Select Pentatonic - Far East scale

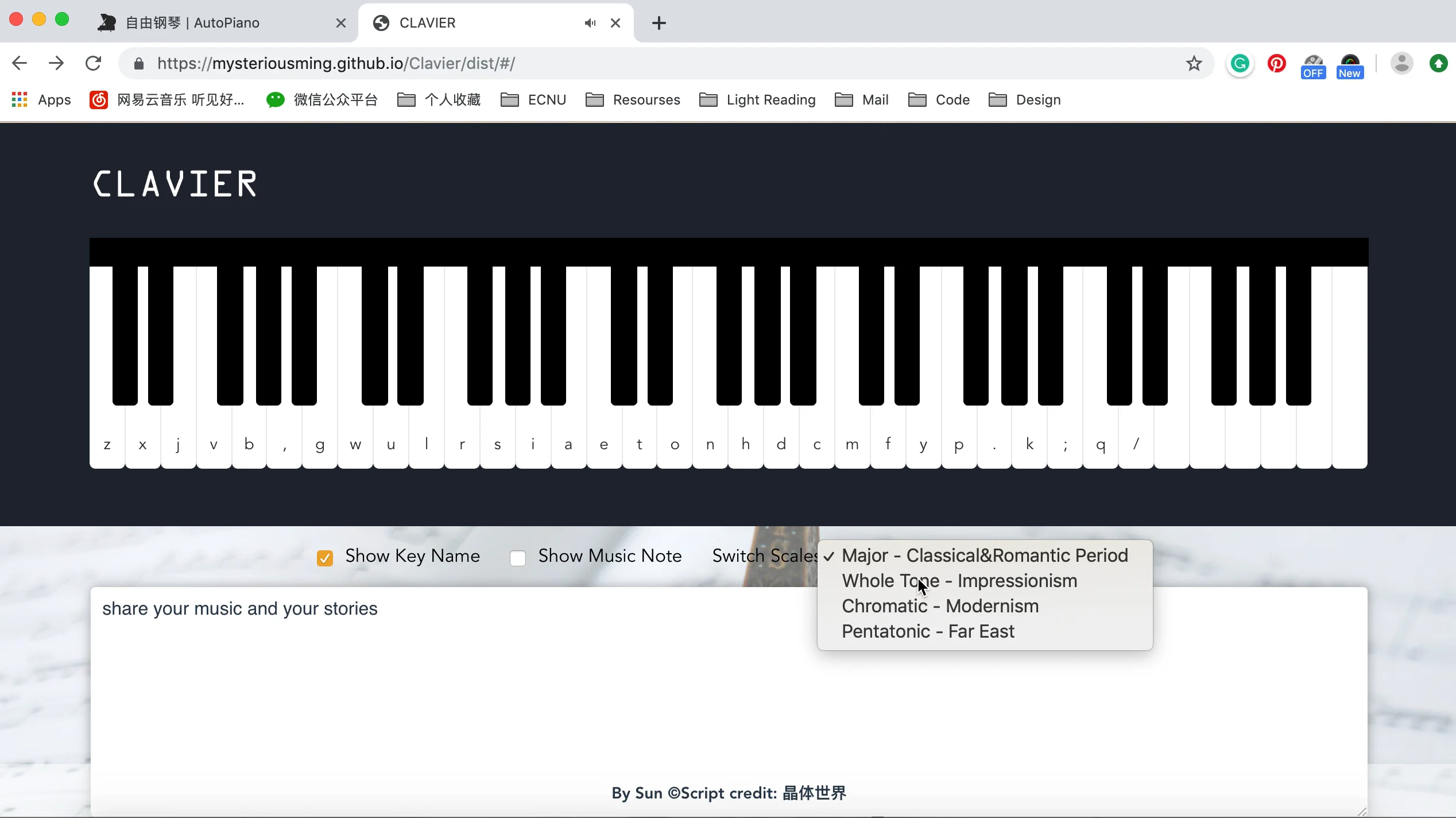(x=927, y=631)
